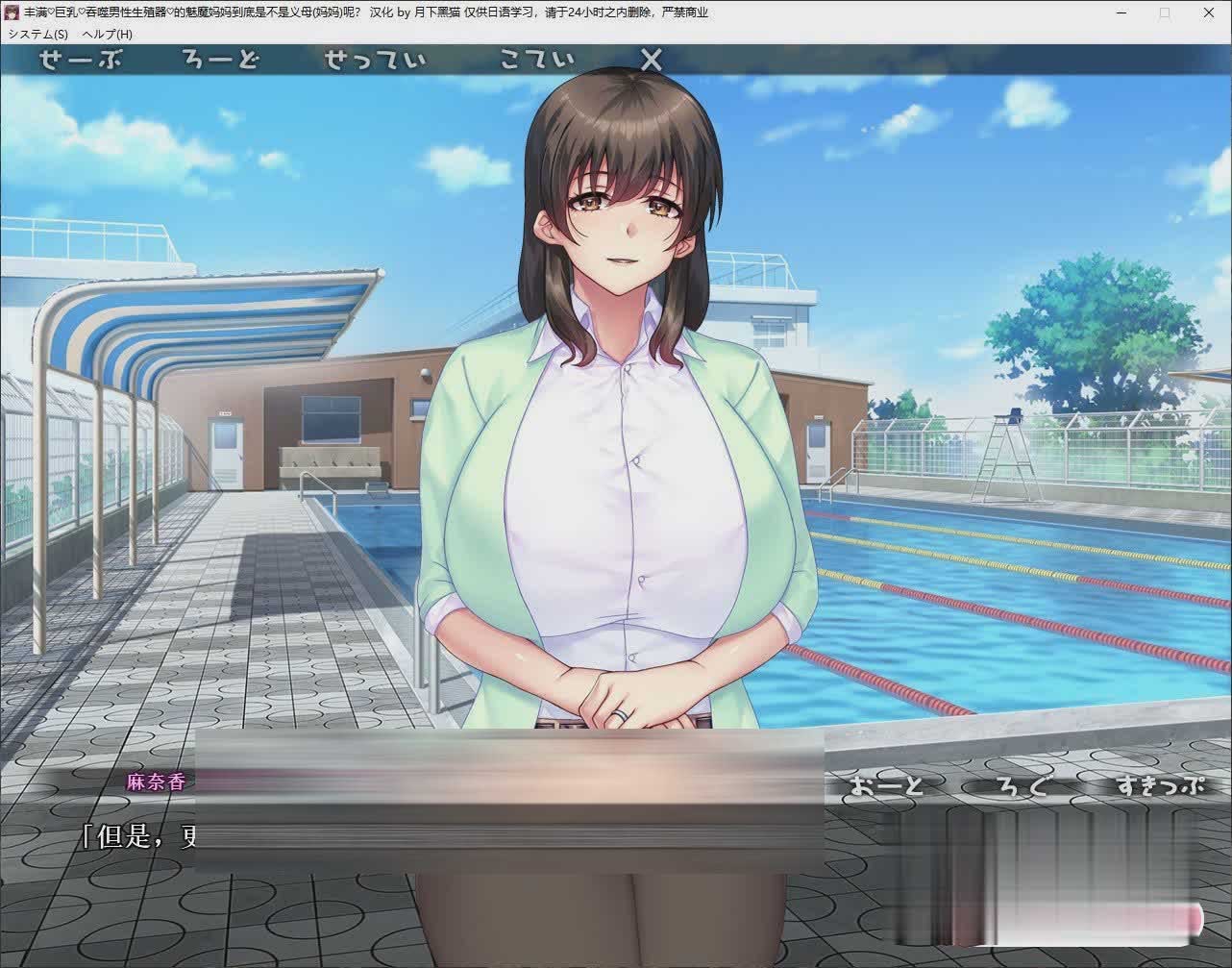This screenshot has width=1232, height=968.
Task: Toggle すきっぷ skip mode
Action: [x=1159, y=786]
